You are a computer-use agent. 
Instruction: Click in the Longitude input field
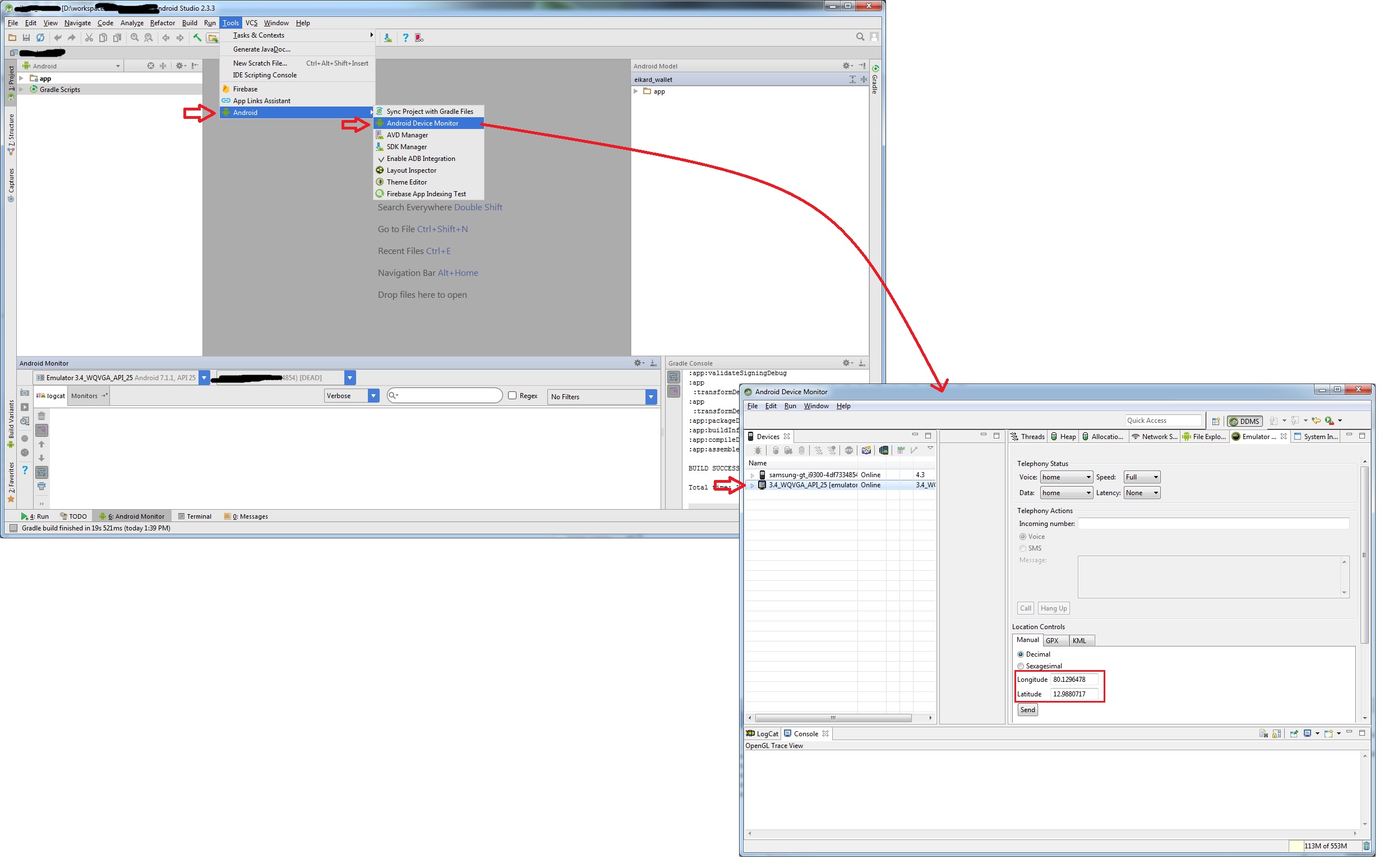(x=1074, y=679)
